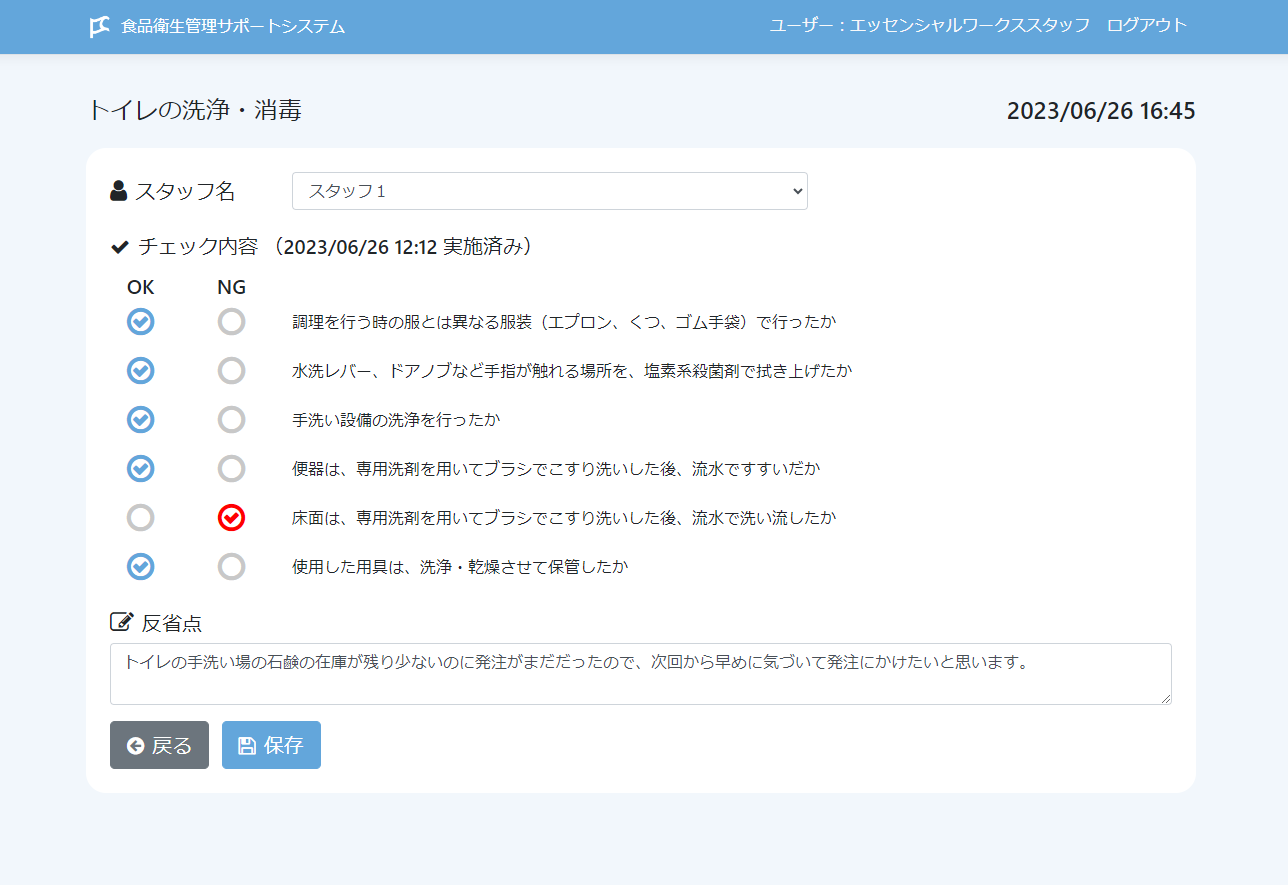
Task: Open the スタッフ名 staff dropdown
Action: coord(550,191)
